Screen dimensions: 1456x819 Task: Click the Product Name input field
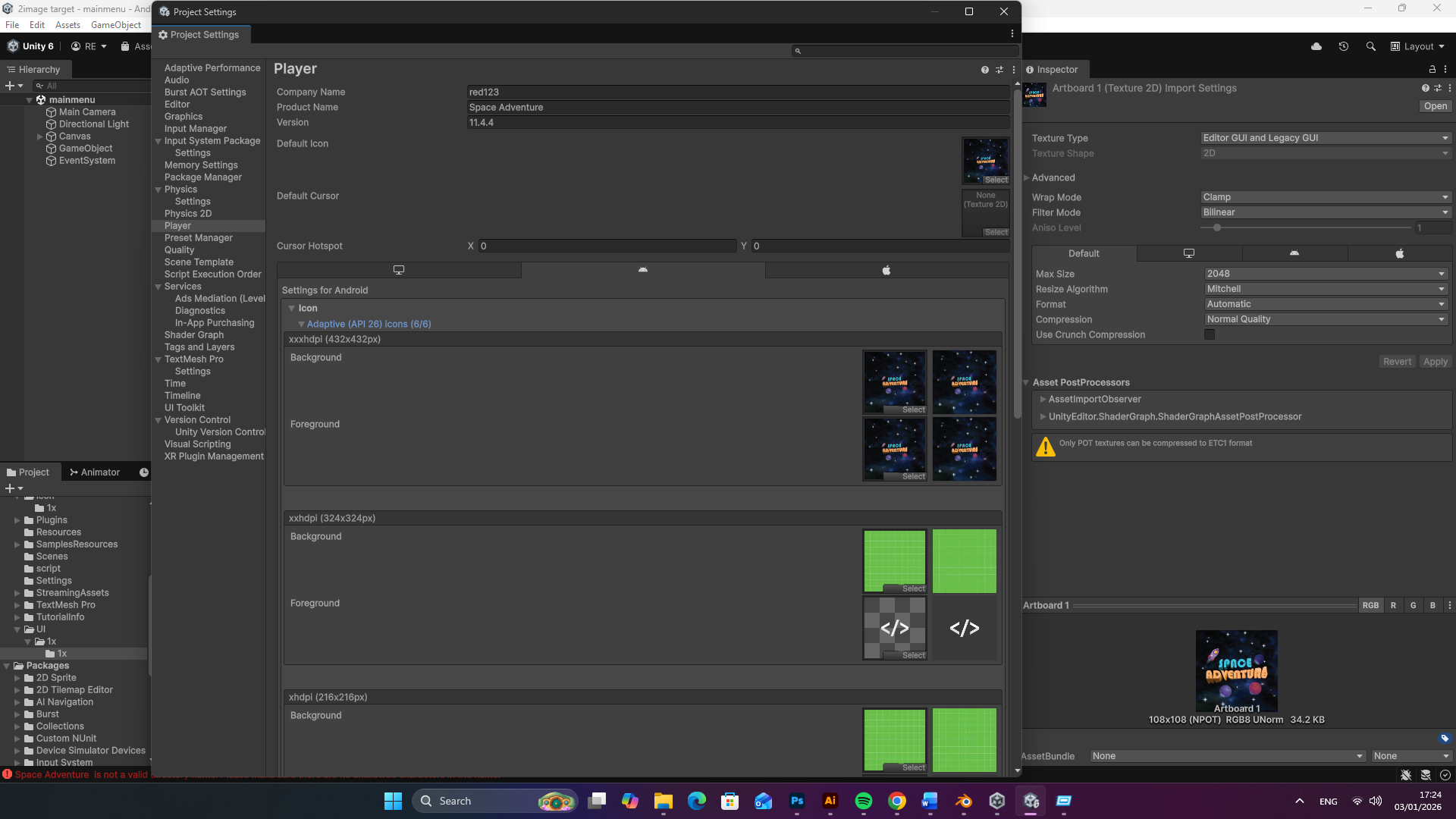pos(737,107)
